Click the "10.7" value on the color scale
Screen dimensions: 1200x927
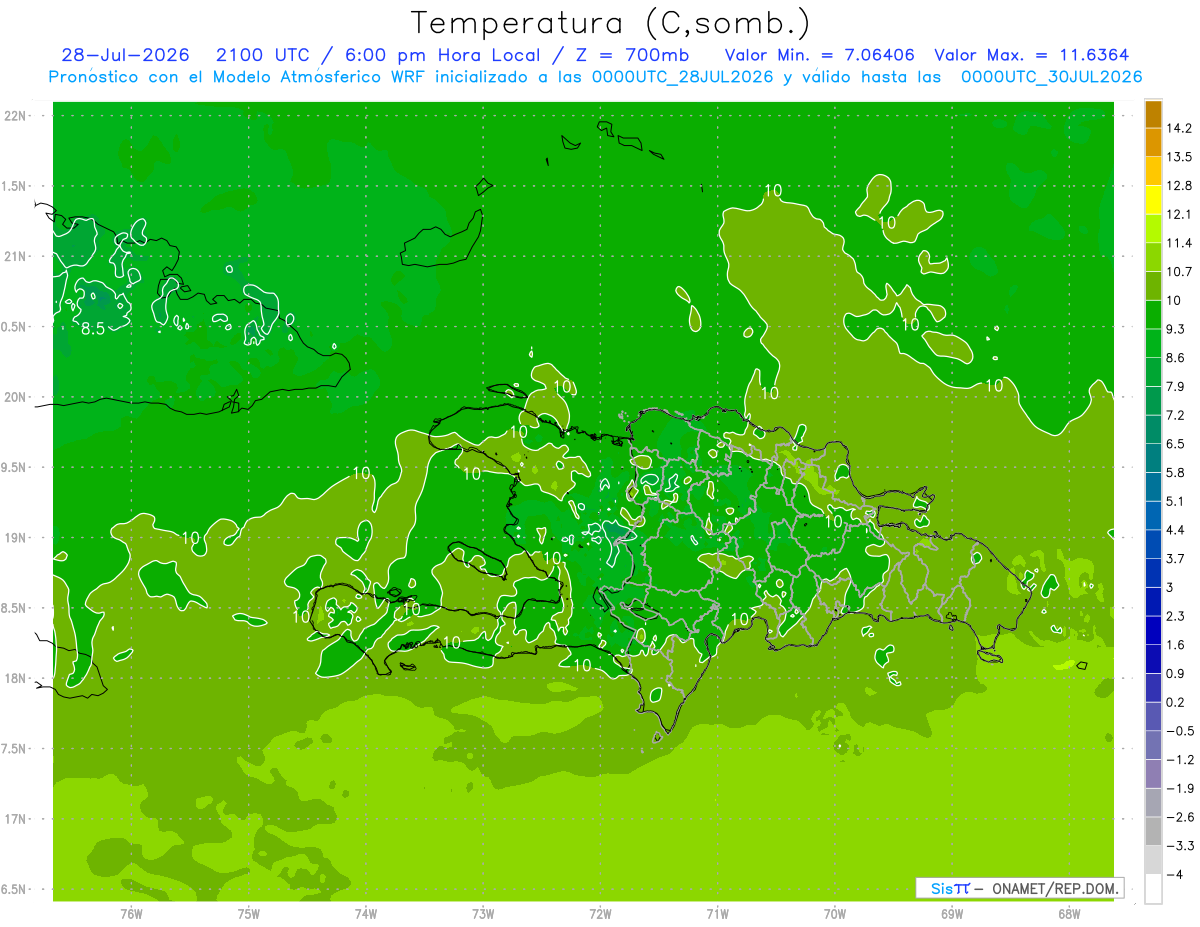pos(1181,272)
